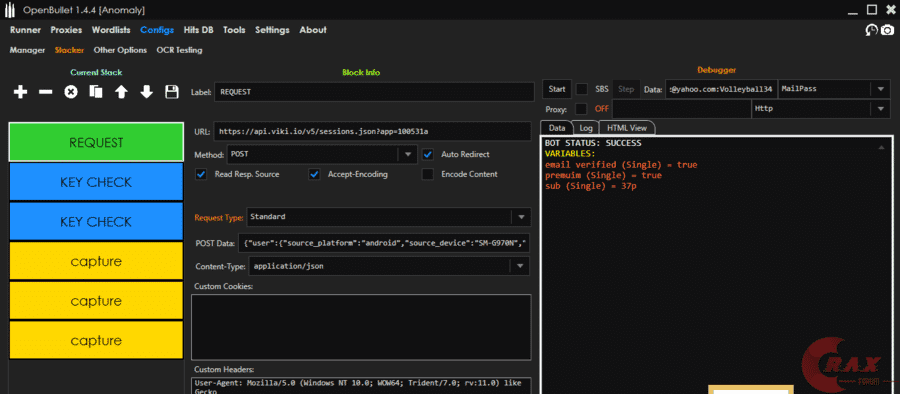This screenshot has width=900, height=394.
Task: Click the OpenBullet logo icon in title bar
Action: [x=10, y=10]
